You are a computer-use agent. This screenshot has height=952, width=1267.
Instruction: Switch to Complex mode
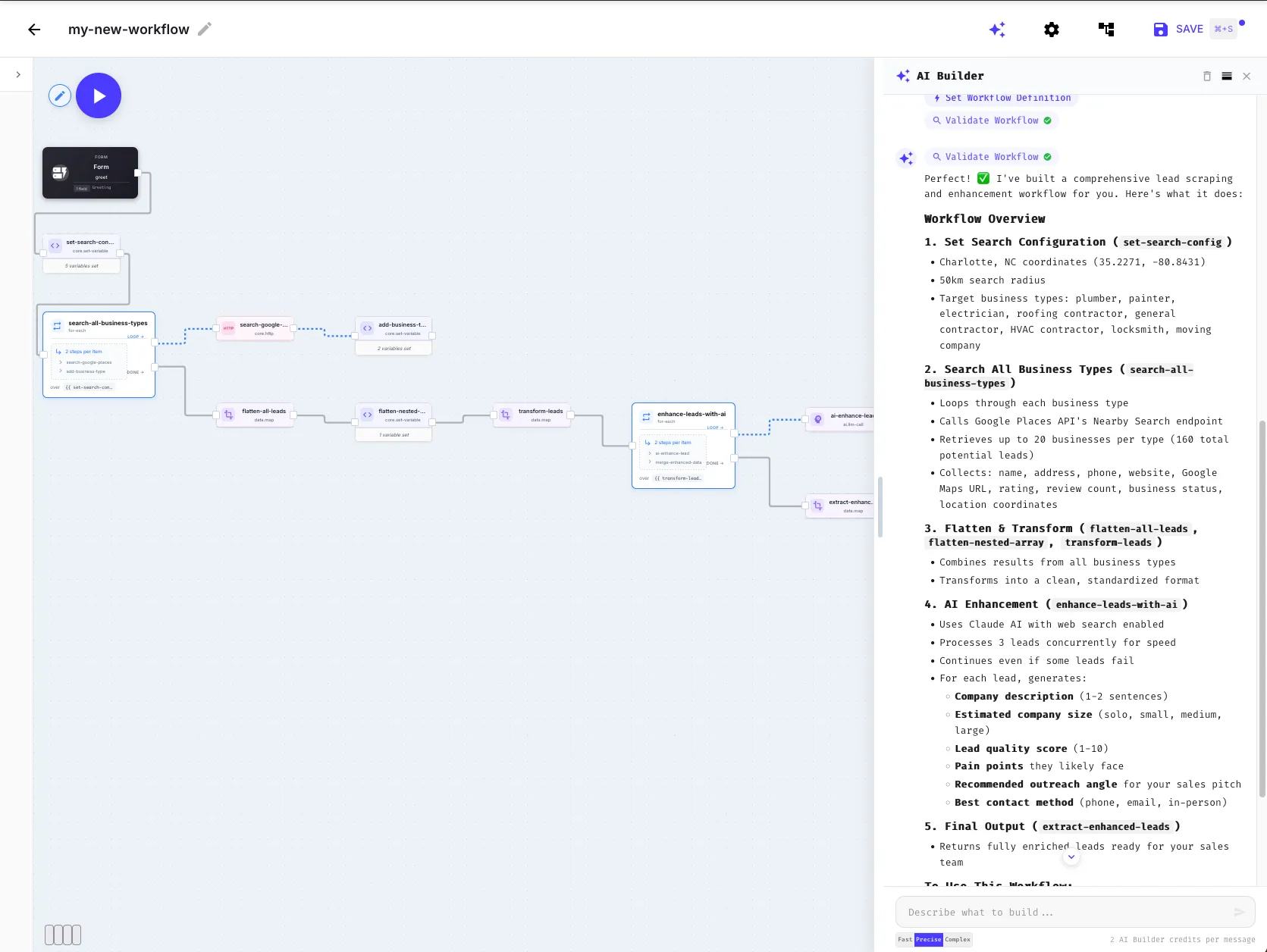point(957,939)
